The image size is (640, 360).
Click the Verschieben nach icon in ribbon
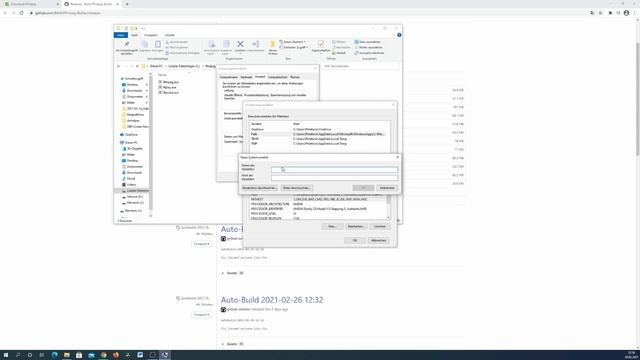(x=212, y=44)
